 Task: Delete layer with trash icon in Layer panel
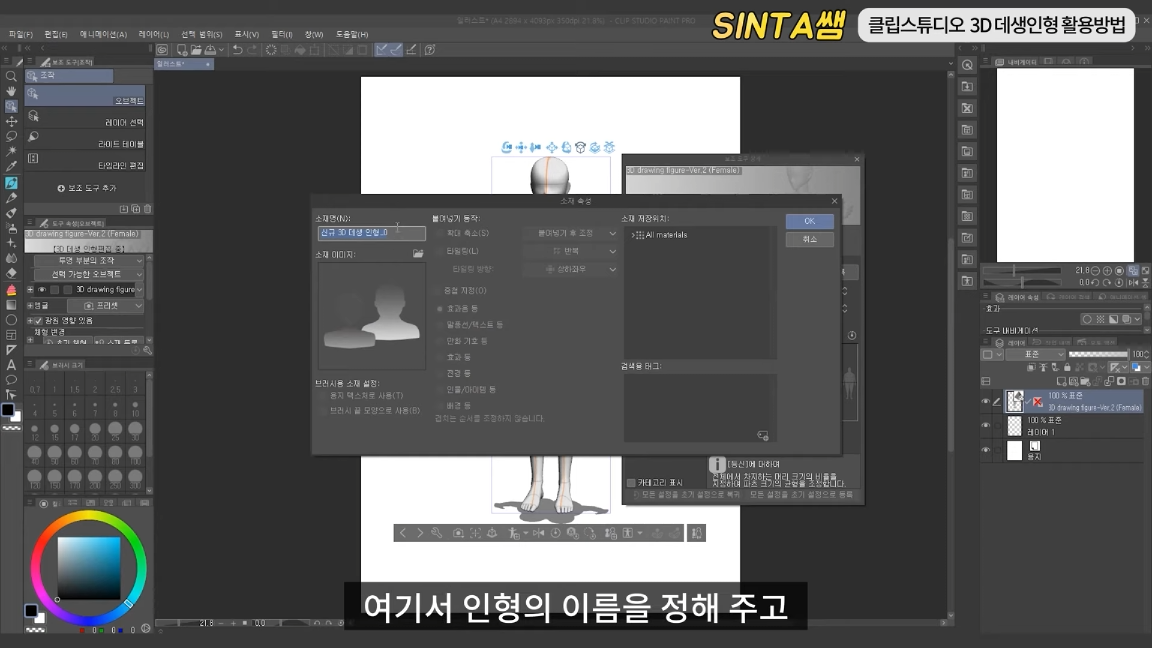tap(1145, 381)
